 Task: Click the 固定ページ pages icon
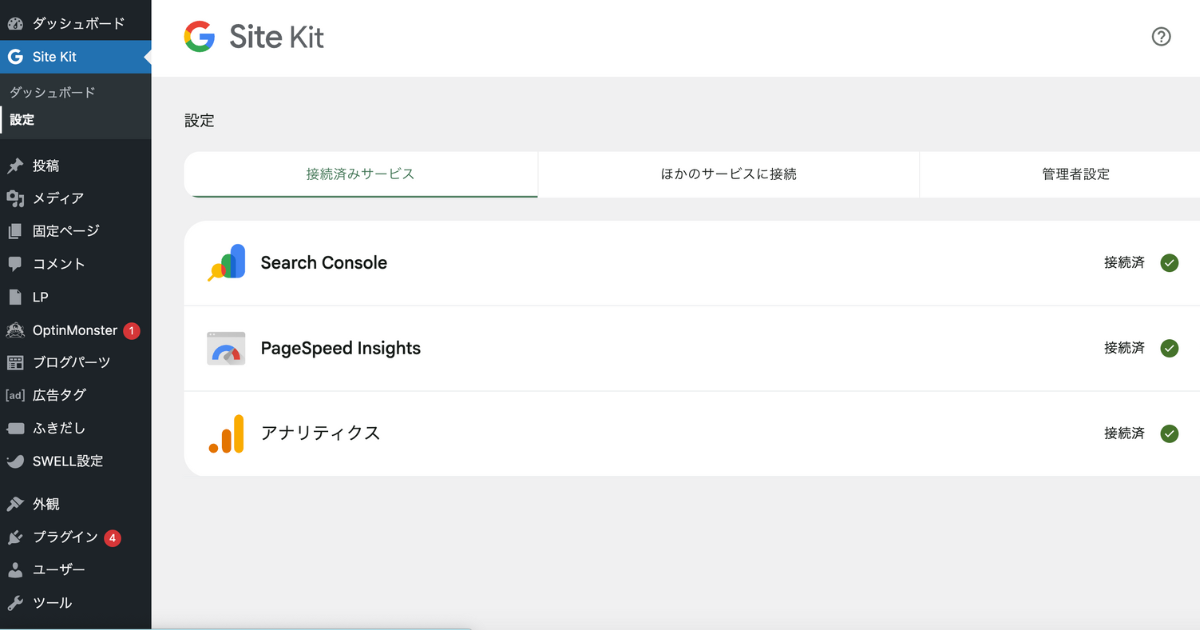15,231
